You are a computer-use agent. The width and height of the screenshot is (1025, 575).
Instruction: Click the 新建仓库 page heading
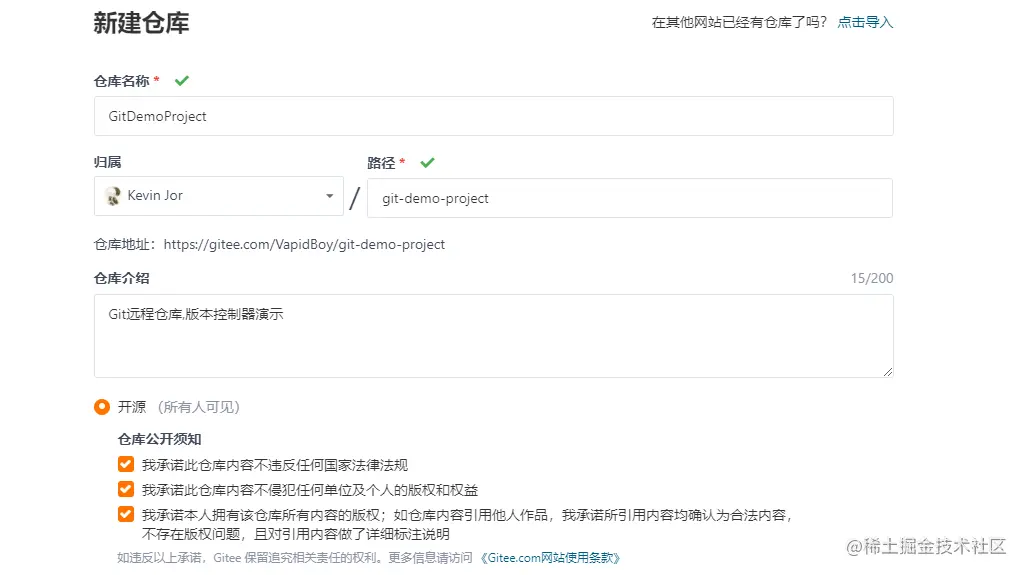click(x=141, y=23)
